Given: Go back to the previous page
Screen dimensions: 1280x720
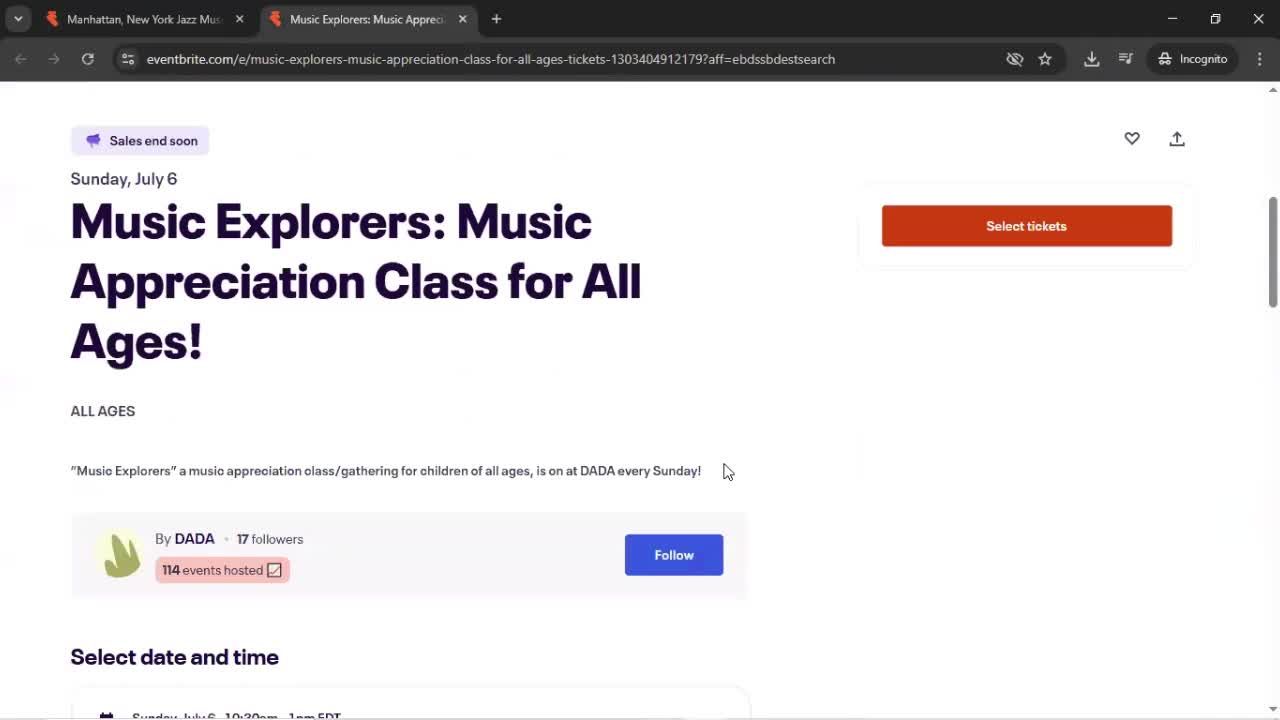Looking at the screenshot, I should tap(21, 59).
